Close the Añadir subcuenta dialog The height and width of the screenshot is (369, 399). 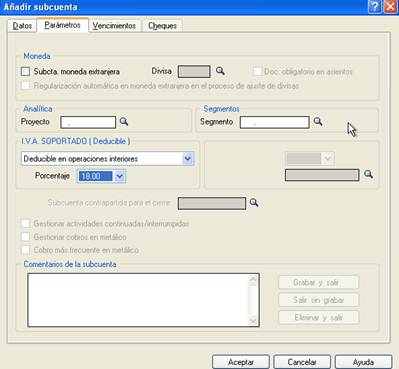(x=390, y=7)
